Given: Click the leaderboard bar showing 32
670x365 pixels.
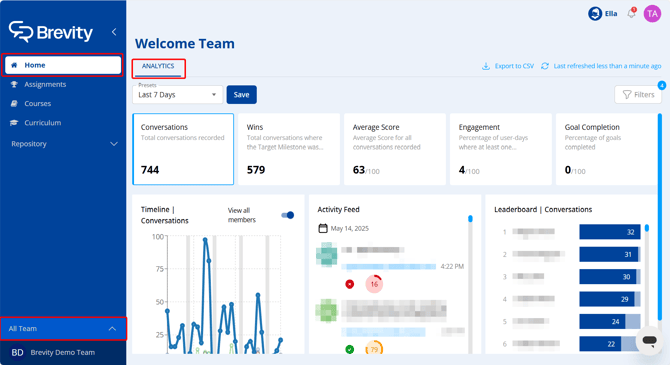Looking at the screenshot, I should (x=610, y=232).
